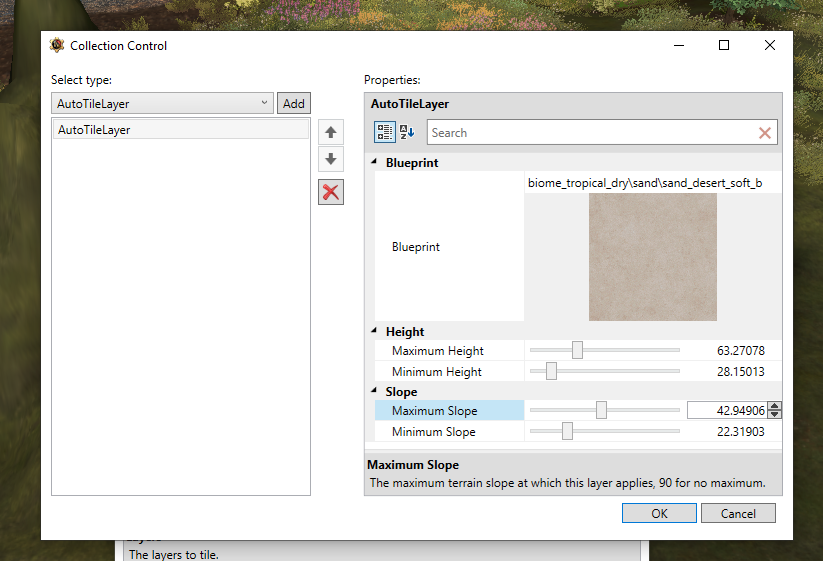This screenshot has width=823, height=561.
Task: Maximize the Collection Control window
Action: click(724, 45)
